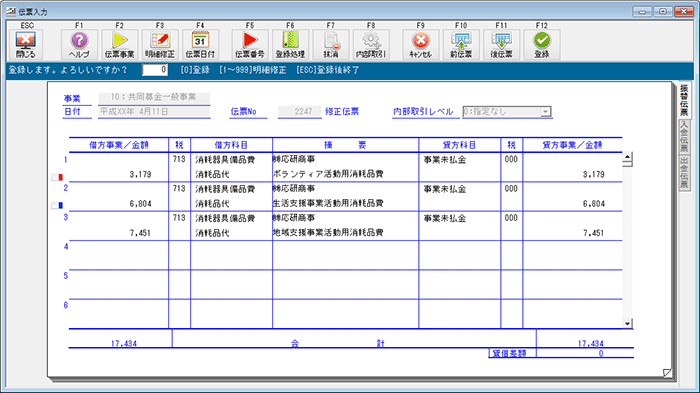
Task: Select the F6 登録処理 icon
Action: (x=290, y=44)
